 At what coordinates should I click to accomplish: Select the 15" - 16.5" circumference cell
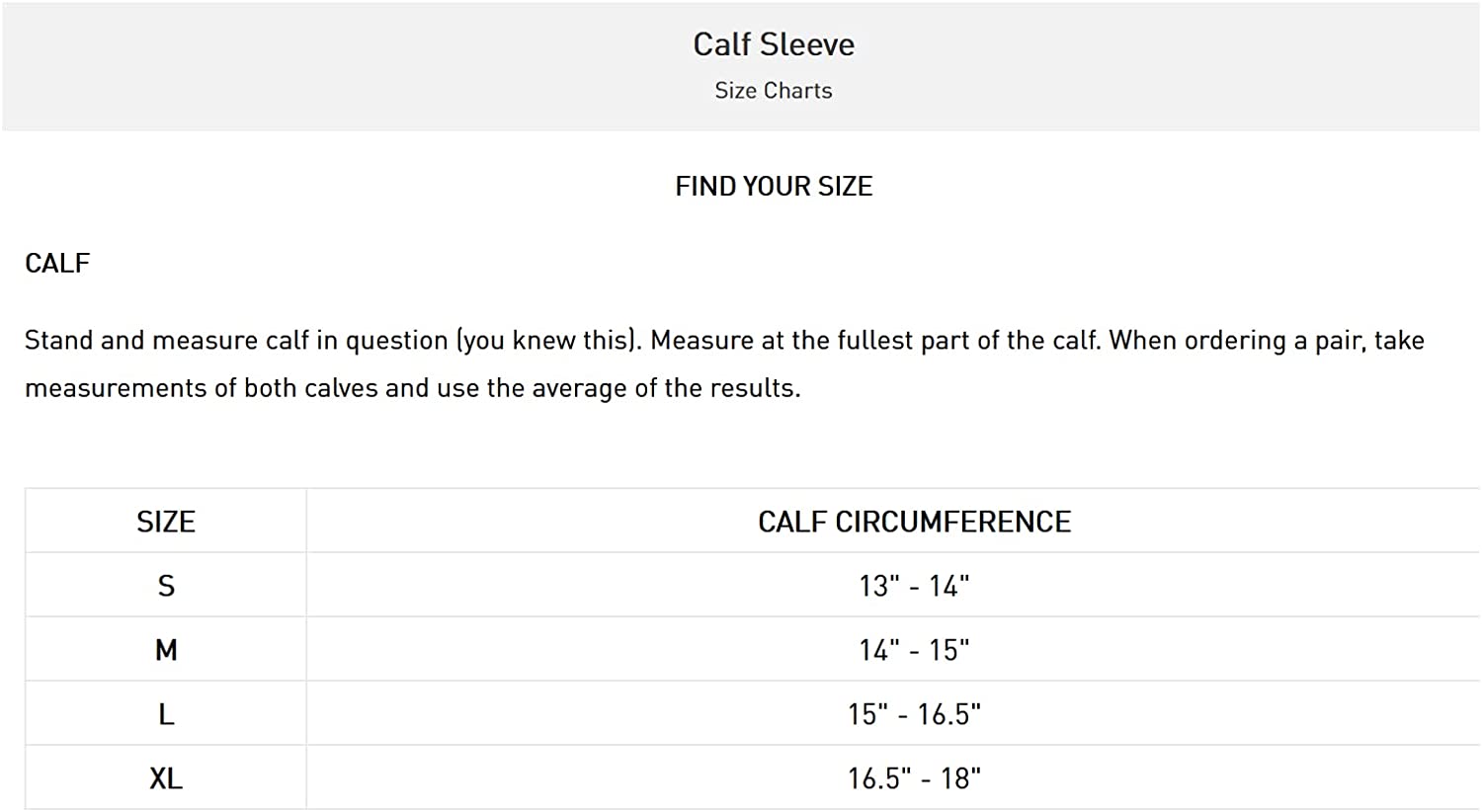pyautogui.click(x=914, y=714)
